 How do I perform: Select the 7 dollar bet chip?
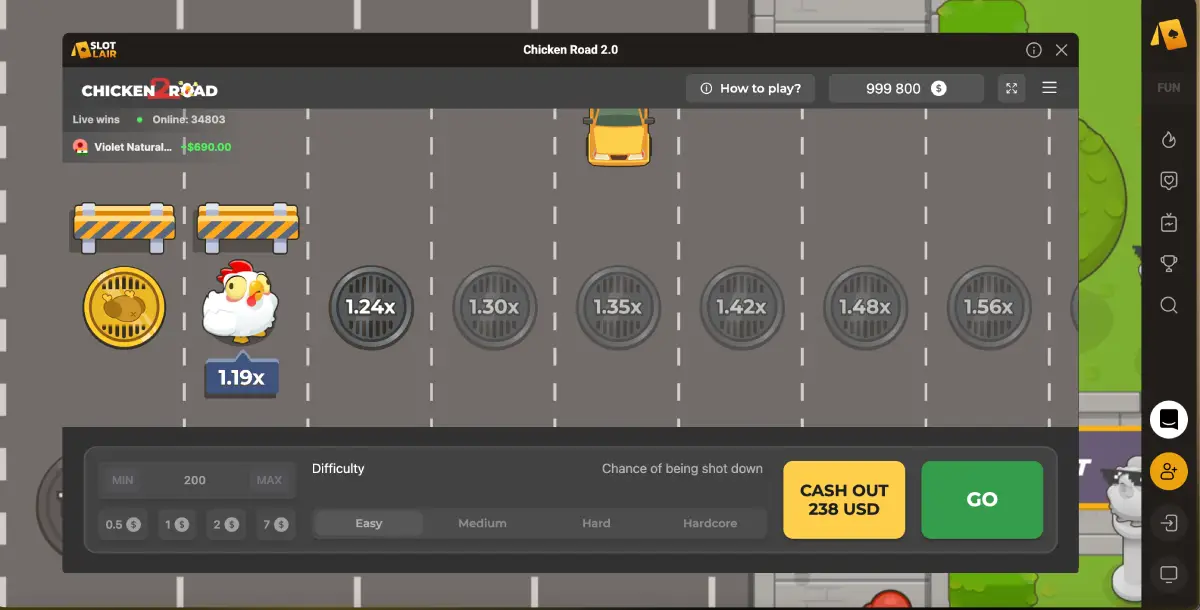click(276, 523)
